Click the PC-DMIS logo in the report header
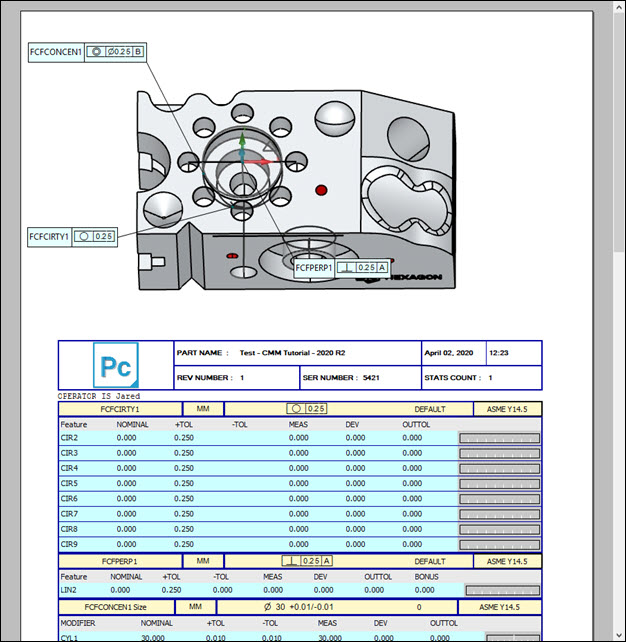The height and width of the screenshot is (642, 626). pos(114,366)
